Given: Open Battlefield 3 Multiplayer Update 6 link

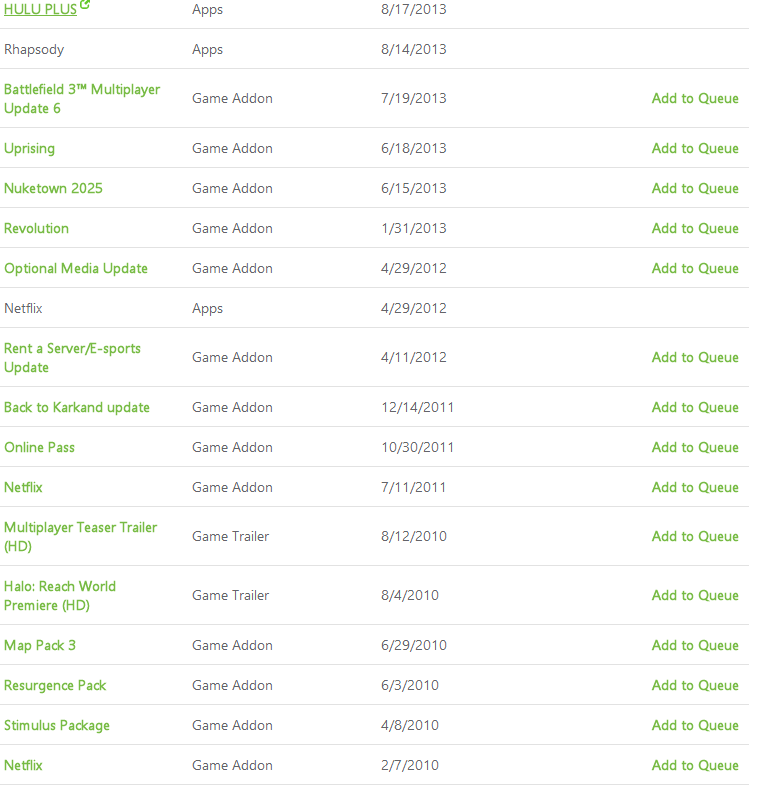Looking at the screenshot, I should pyautogui.click(x=82, y=98).
